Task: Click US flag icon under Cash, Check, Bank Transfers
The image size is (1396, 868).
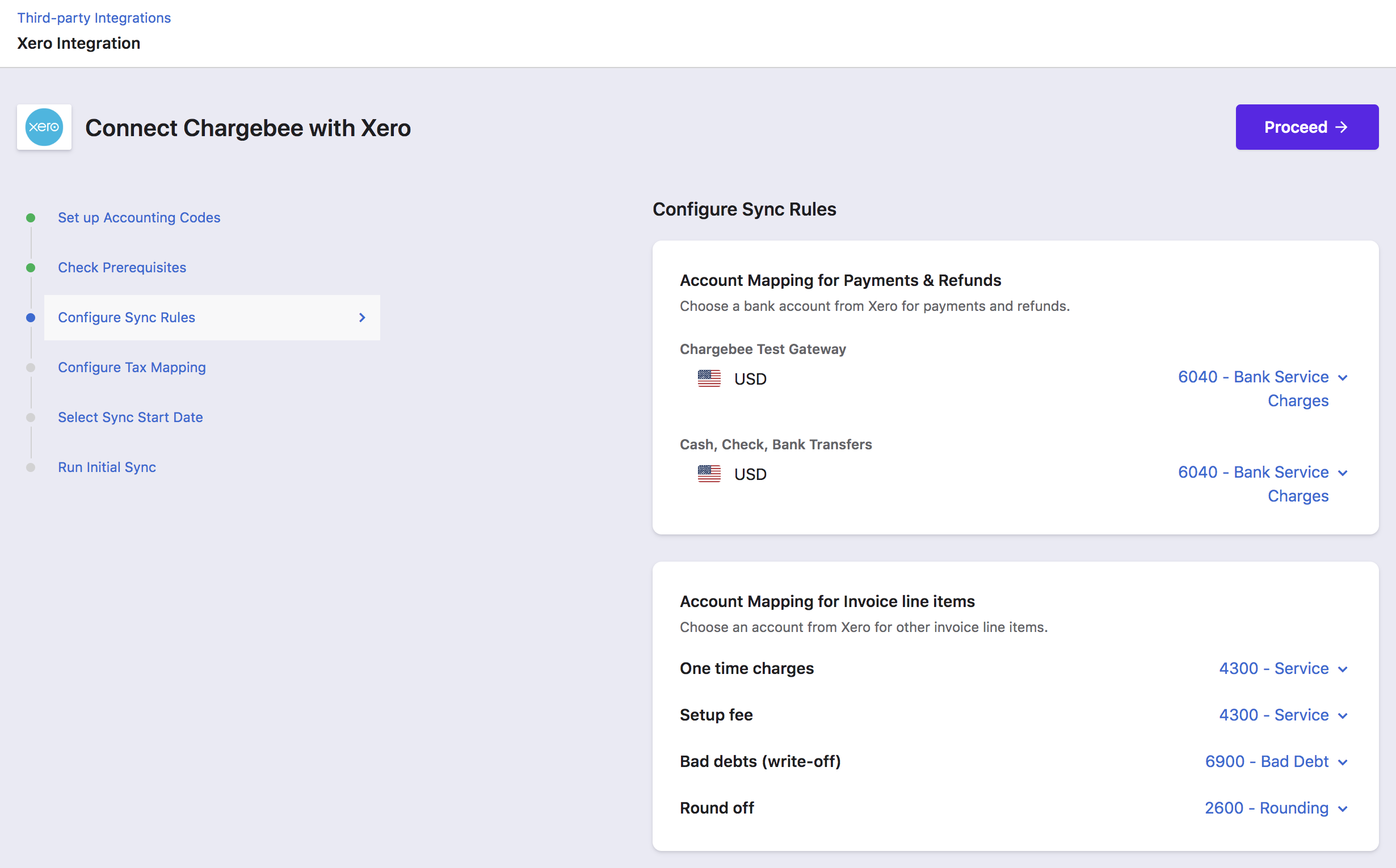Action: point(709,474)
